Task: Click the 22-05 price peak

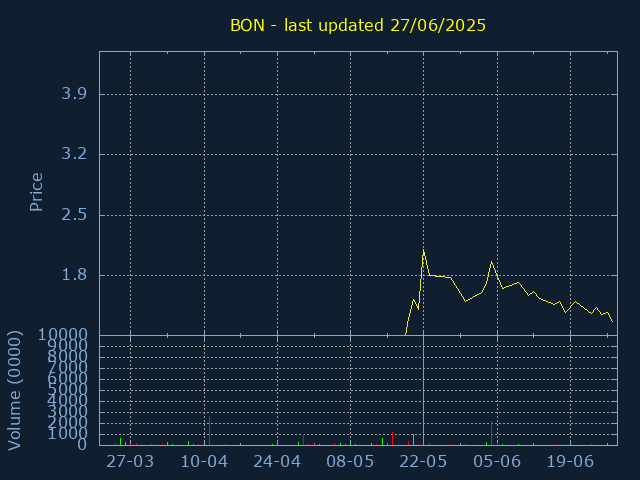Action: [x=424, y=250]
